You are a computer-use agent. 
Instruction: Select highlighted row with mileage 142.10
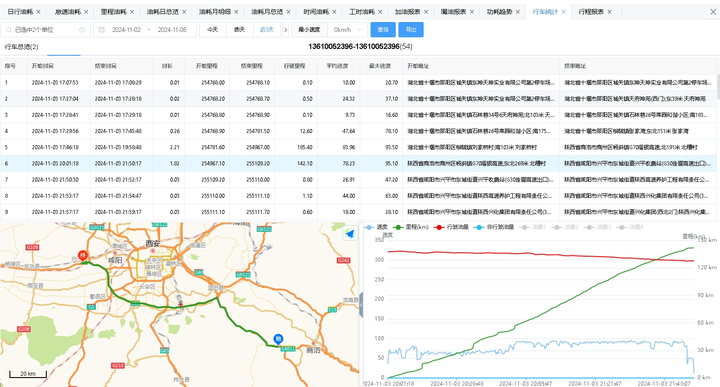point(358,163)
